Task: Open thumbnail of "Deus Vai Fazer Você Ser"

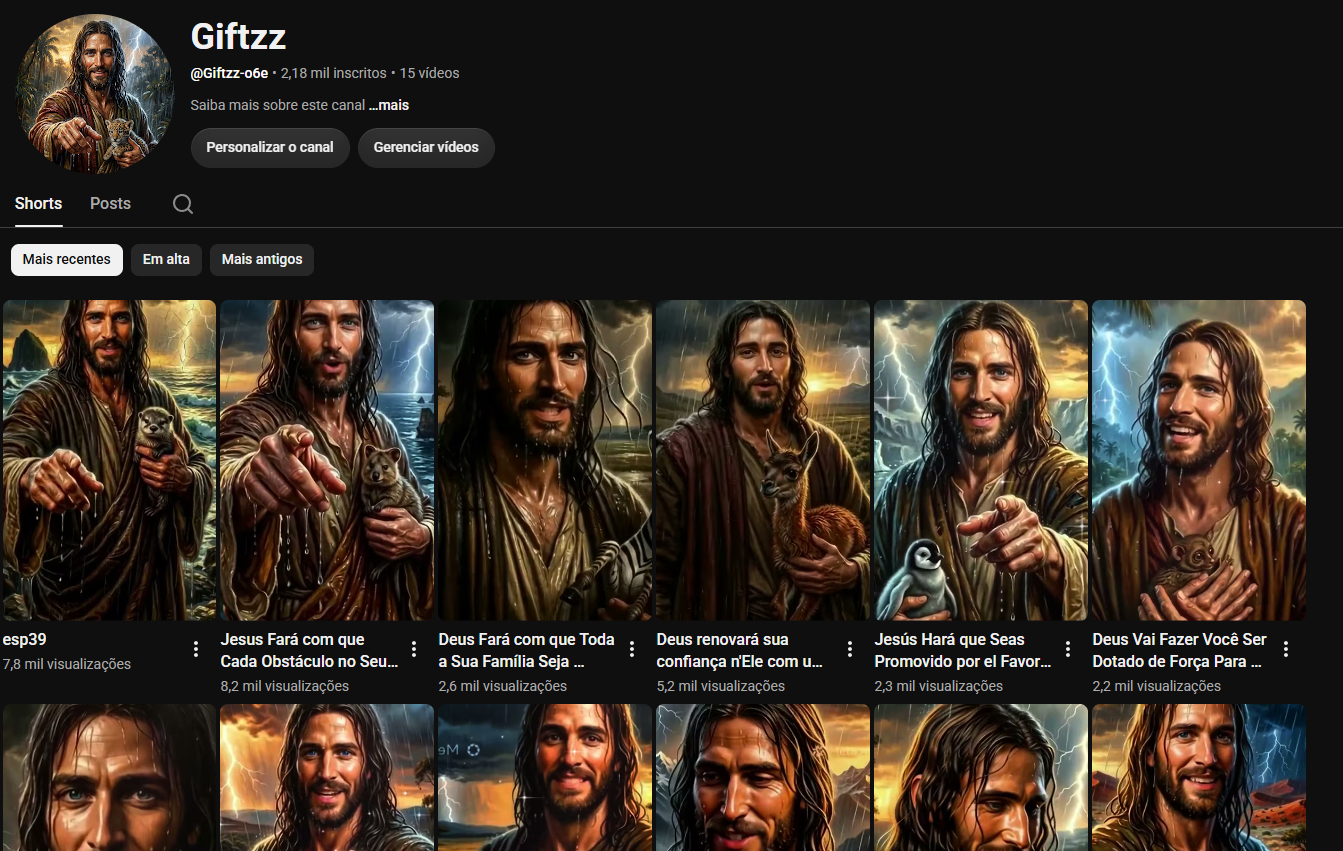Action: [x=1199, y=460]
